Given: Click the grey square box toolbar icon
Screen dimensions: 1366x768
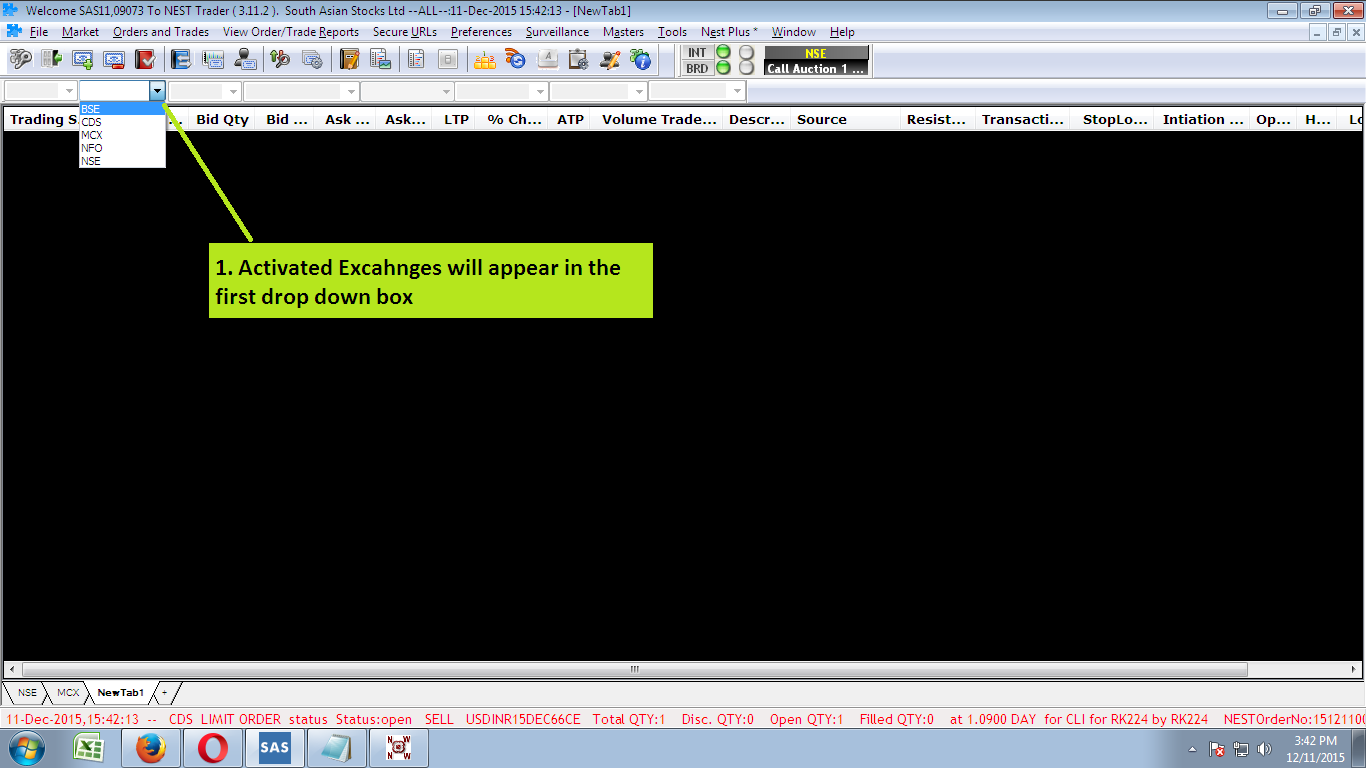Looking at the screenshot, I should 447,60.
